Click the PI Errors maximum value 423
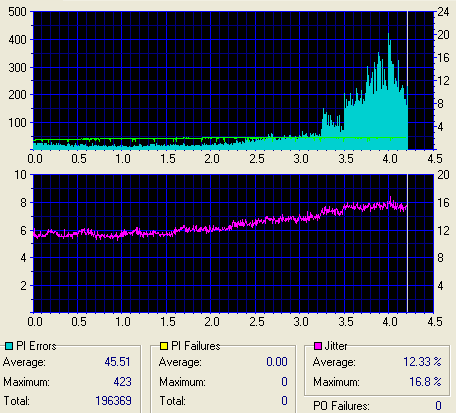The image size is (456, 413). click(122, 382)
